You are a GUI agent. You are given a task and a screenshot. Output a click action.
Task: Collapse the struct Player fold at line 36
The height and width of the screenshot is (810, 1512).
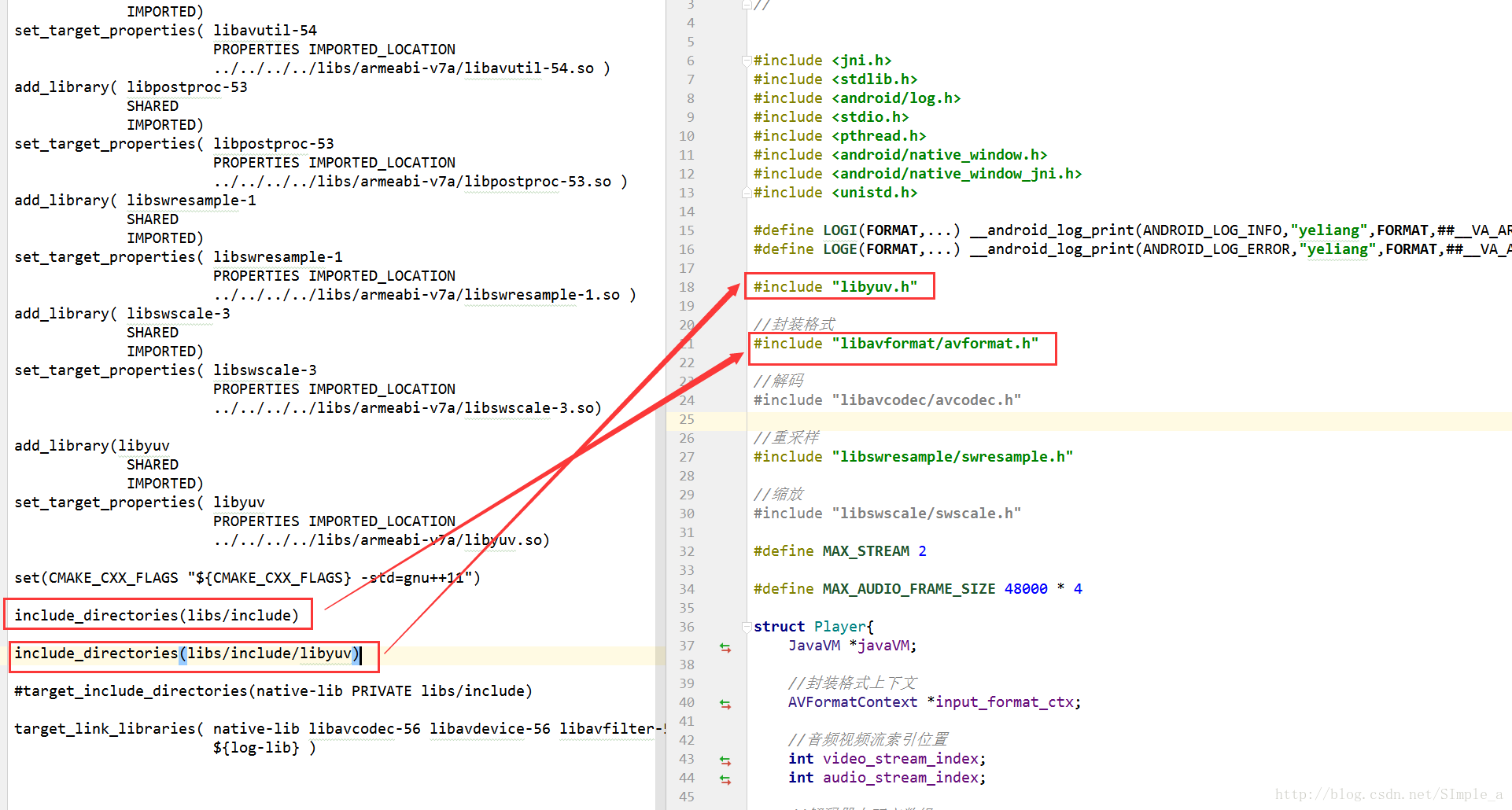click(x=747, y=627)
